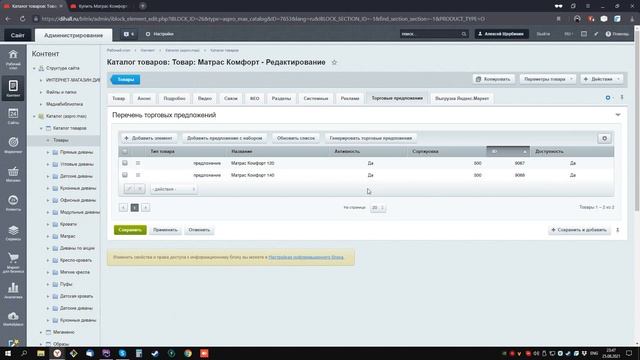Switch to the SEO tab
The width and height of the screenshot is (640, 360).
(x=255, y=98)
